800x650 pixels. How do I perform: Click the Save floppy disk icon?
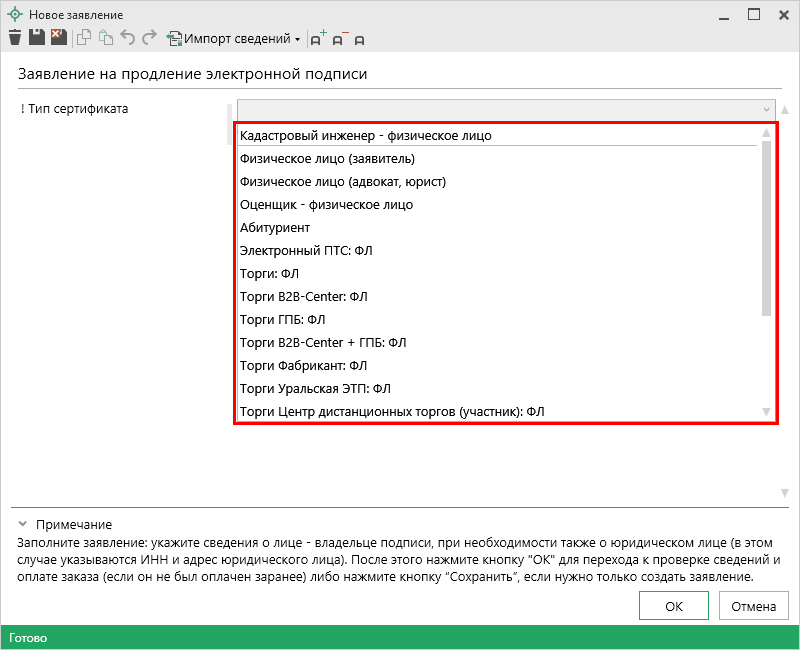[x=37, y=38]
